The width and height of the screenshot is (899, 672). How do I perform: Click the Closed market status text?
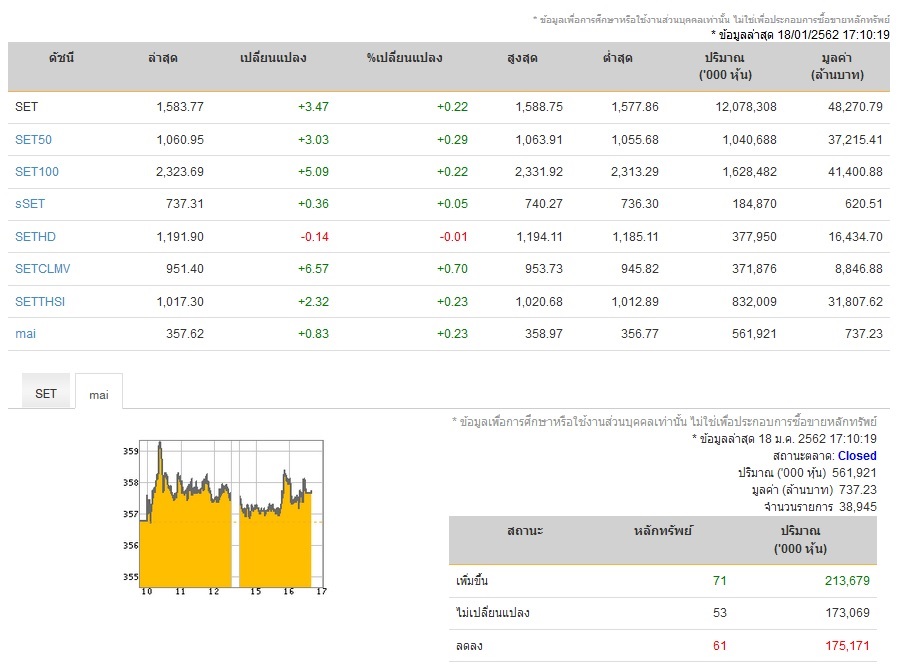857,456
